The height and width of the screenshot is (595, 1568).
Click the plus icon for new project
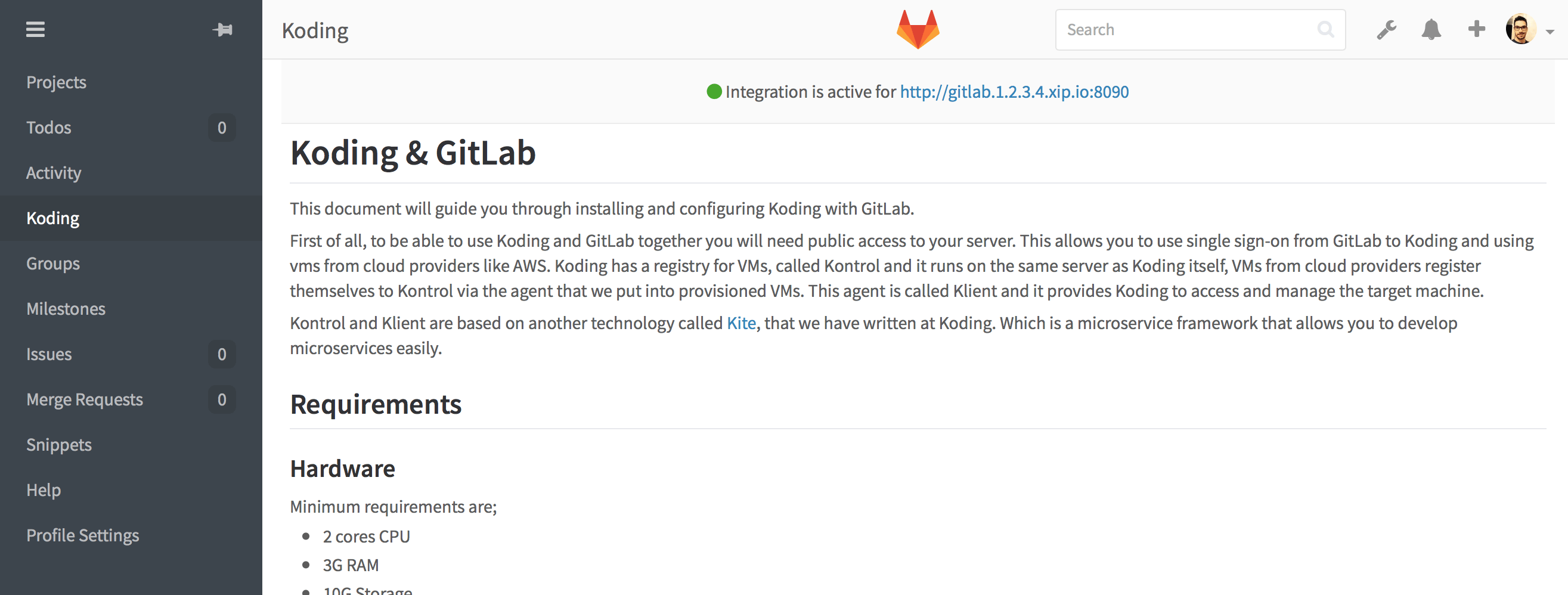(1476, 29)
